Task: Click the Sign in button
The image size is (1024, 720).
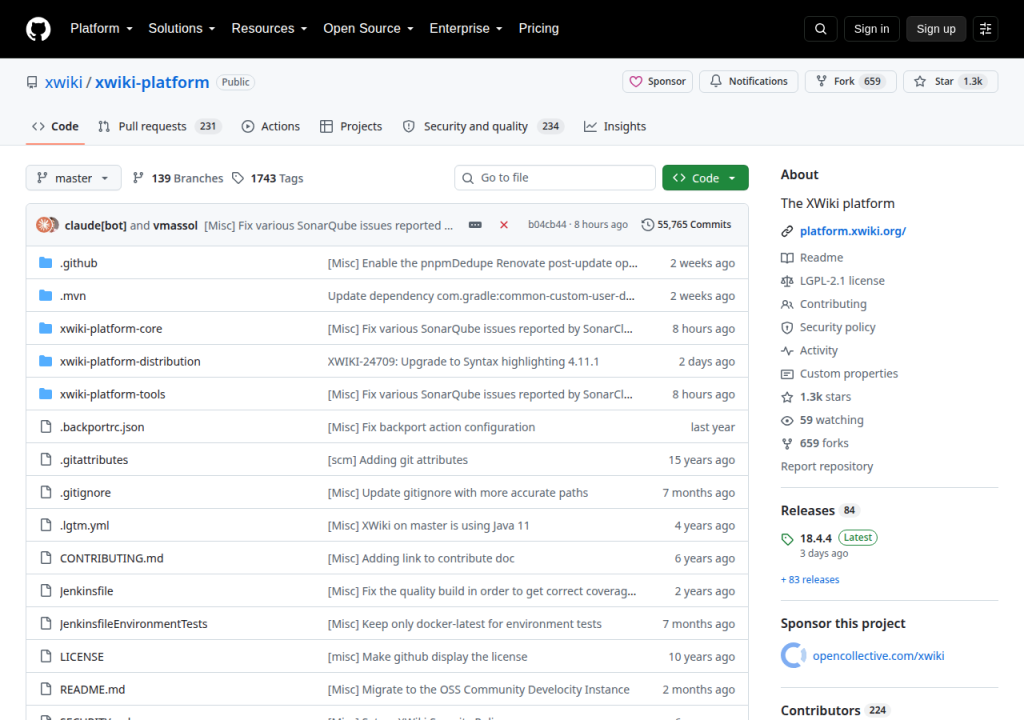Action: coord(871,29)
